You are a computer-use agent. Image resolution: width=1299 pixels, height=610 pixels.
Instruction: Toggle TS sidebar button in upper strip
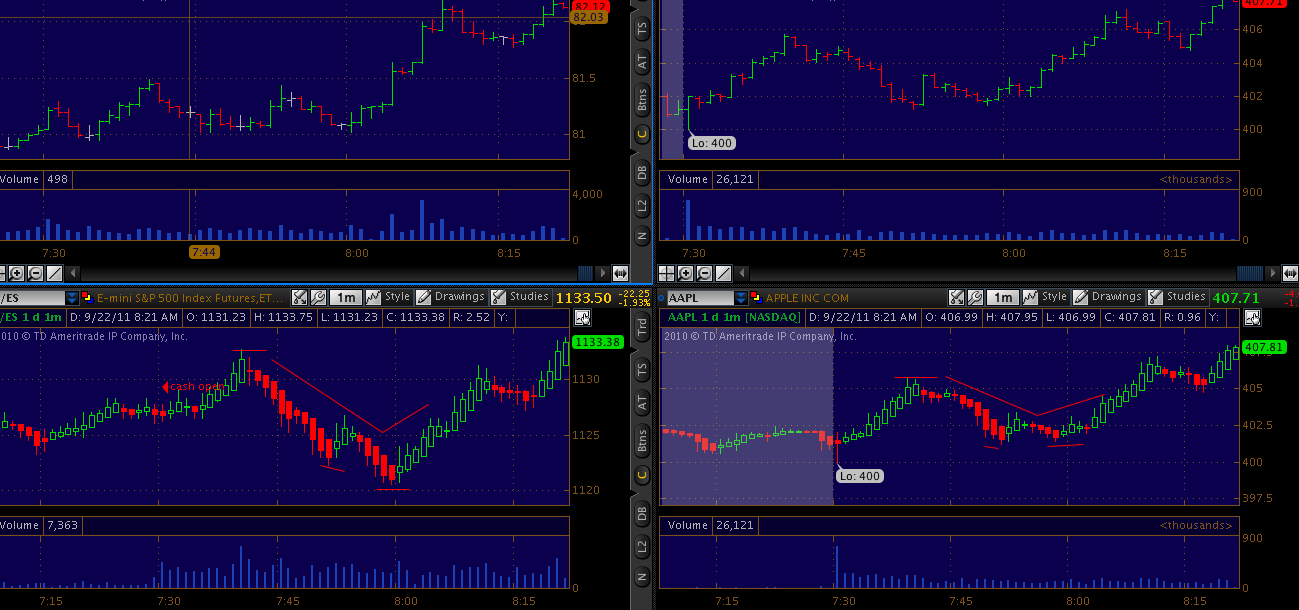pos(642,29)
